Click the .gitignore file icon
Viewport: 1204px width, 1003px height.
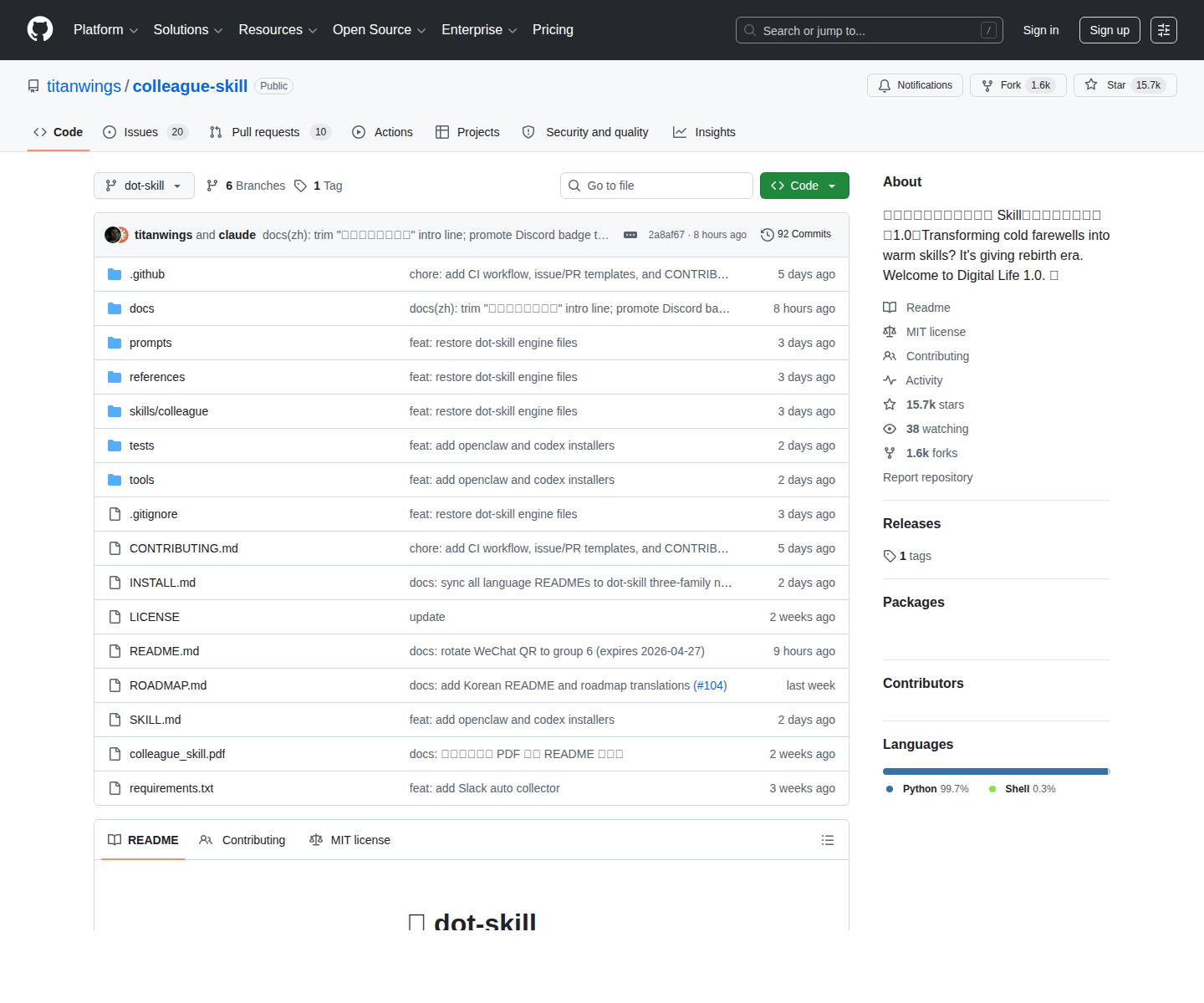pyautogui.click(x=115, y=514)
